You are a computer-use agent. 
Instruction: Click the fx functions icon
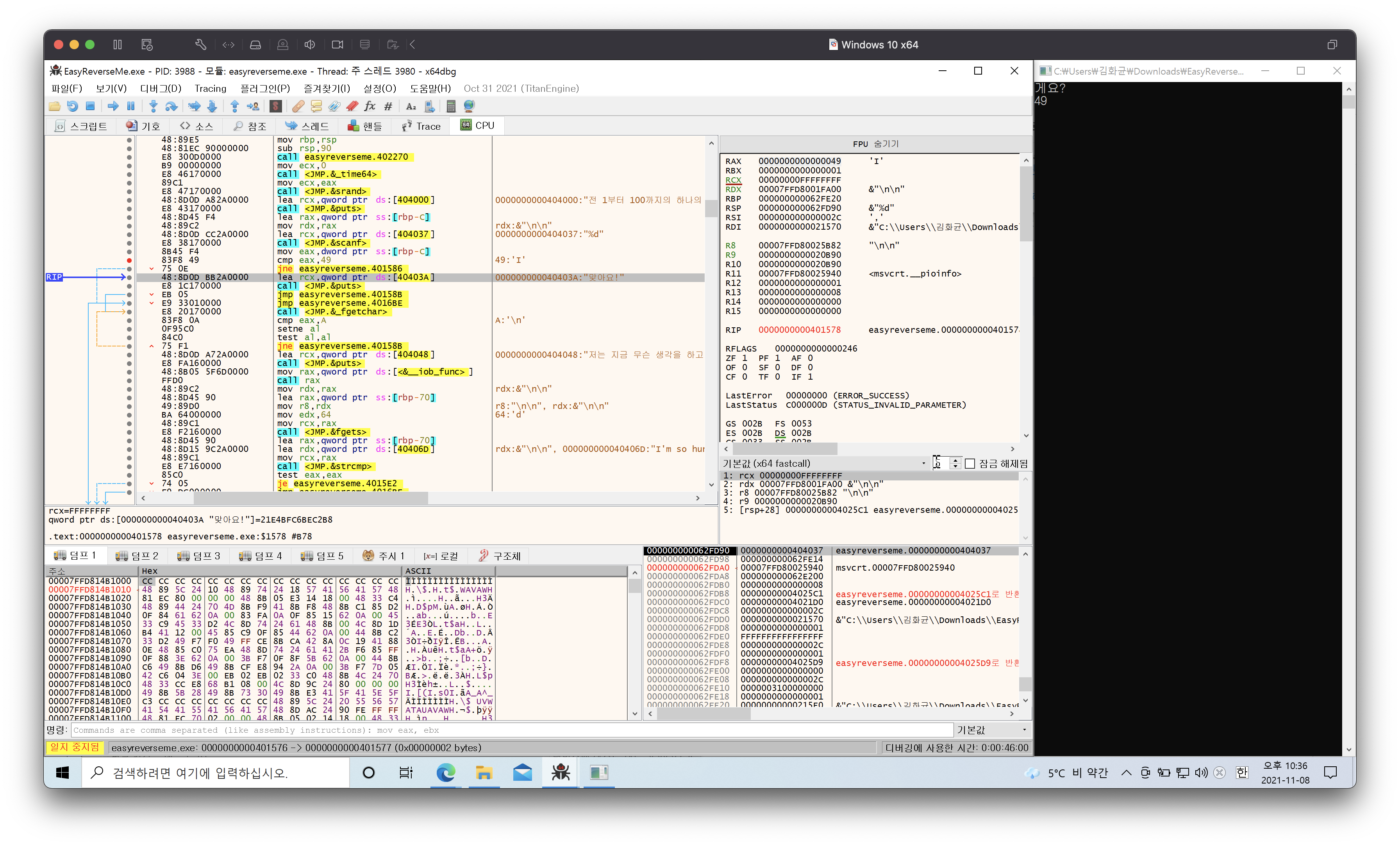click(x=370, y=106)
